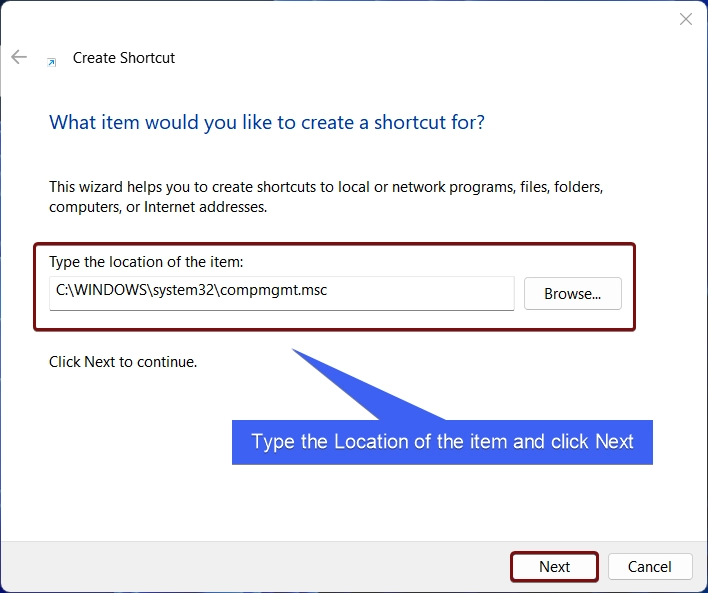The width and height of the screenshot is (708, 593).
Task: Cancel the shortcut wizard
Action: (x=650, y=566)
